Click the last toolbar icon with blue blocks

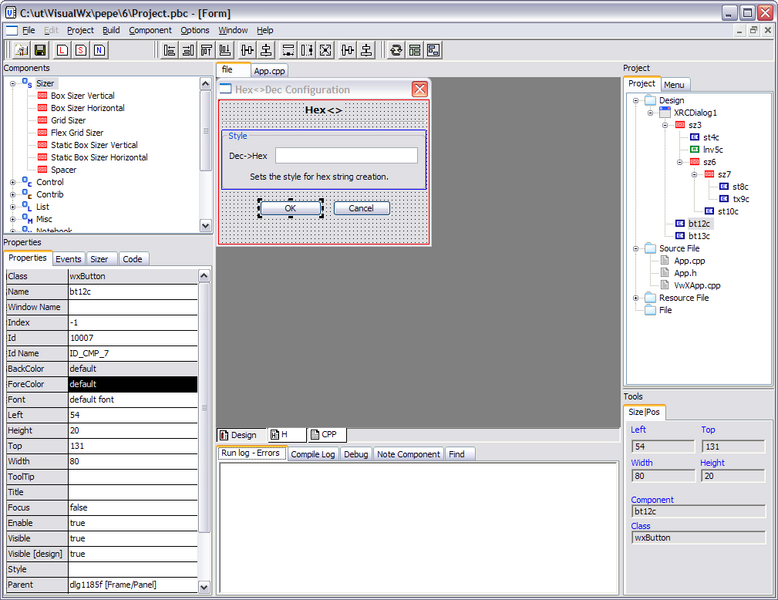pos(434,50)
